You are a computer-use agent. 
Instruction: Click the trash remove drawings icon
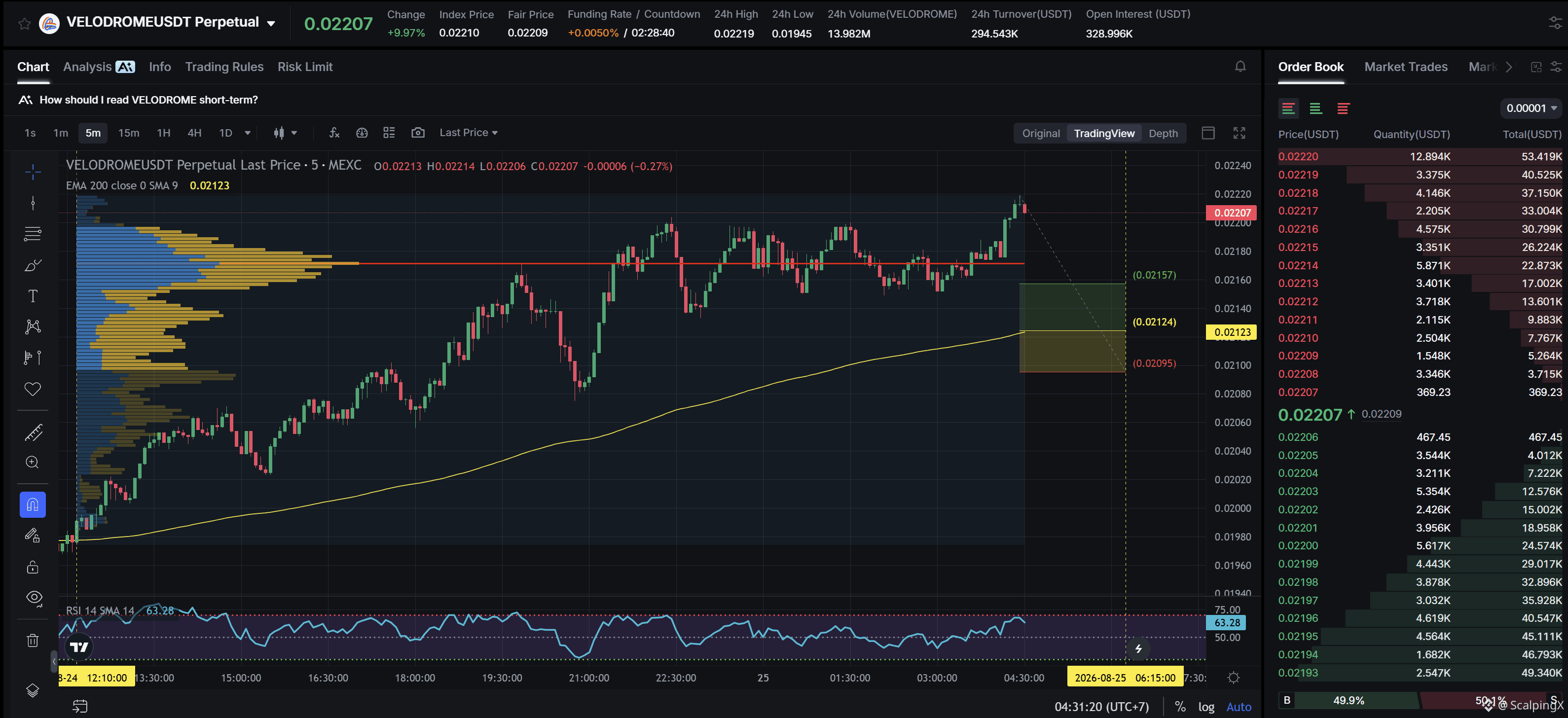(33, 640)
